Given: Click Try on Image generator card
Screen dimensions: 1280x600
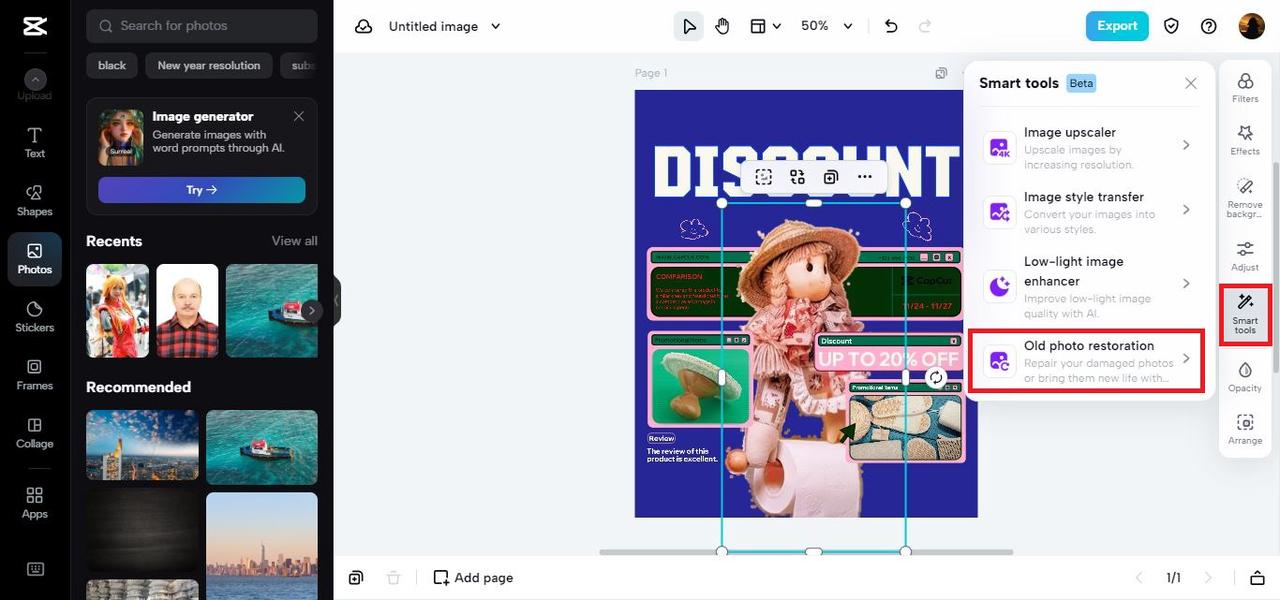Looking at the screenshot, I should click(x=202, y=190).
